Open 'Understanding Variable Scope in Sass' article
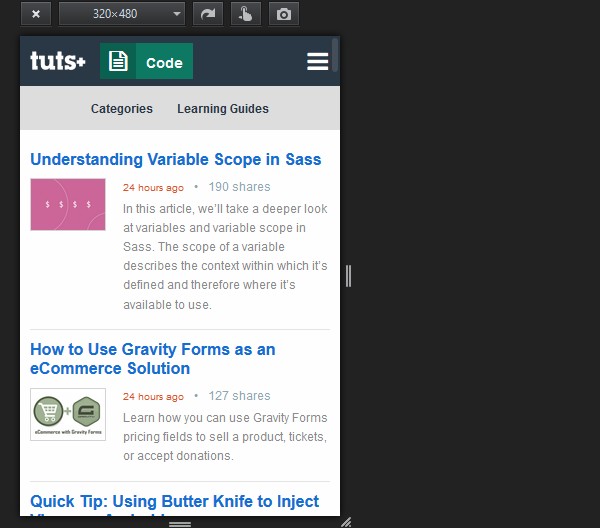Viewport: 600px width, 528px height. [176, 159]
